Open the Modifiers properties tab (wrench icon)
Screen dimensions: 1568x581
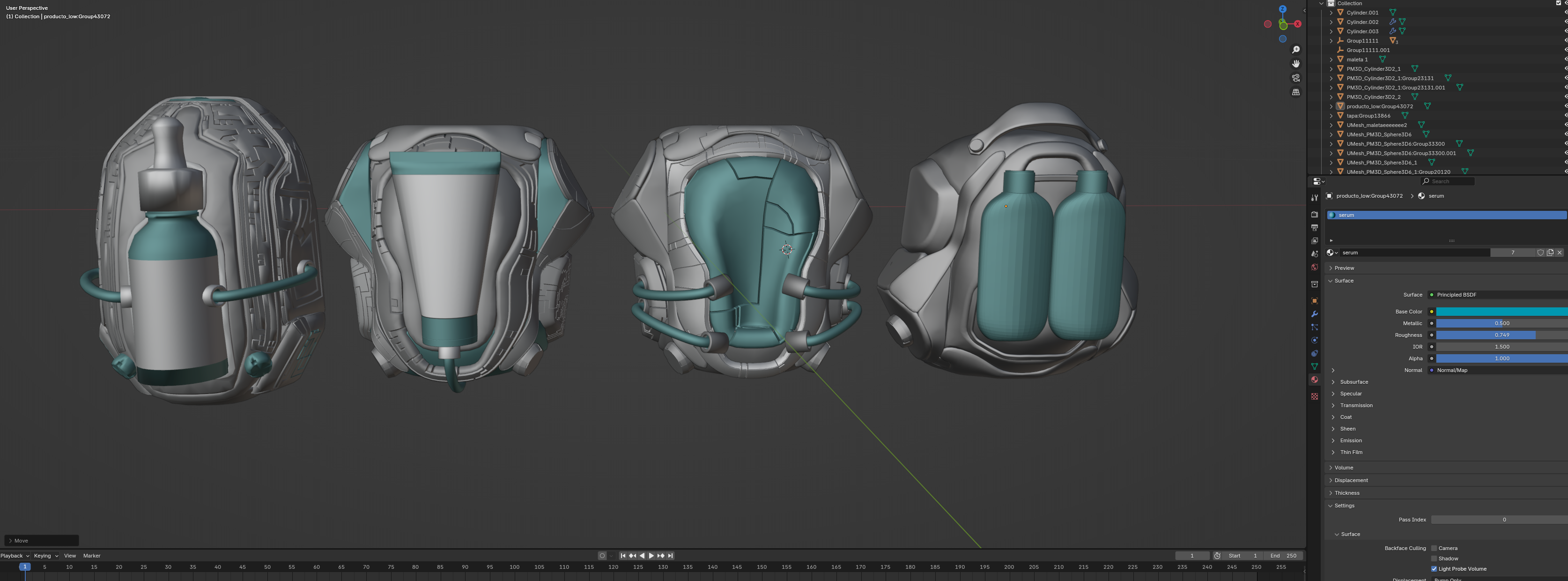pyautogui.click(x=1314, y=314)
